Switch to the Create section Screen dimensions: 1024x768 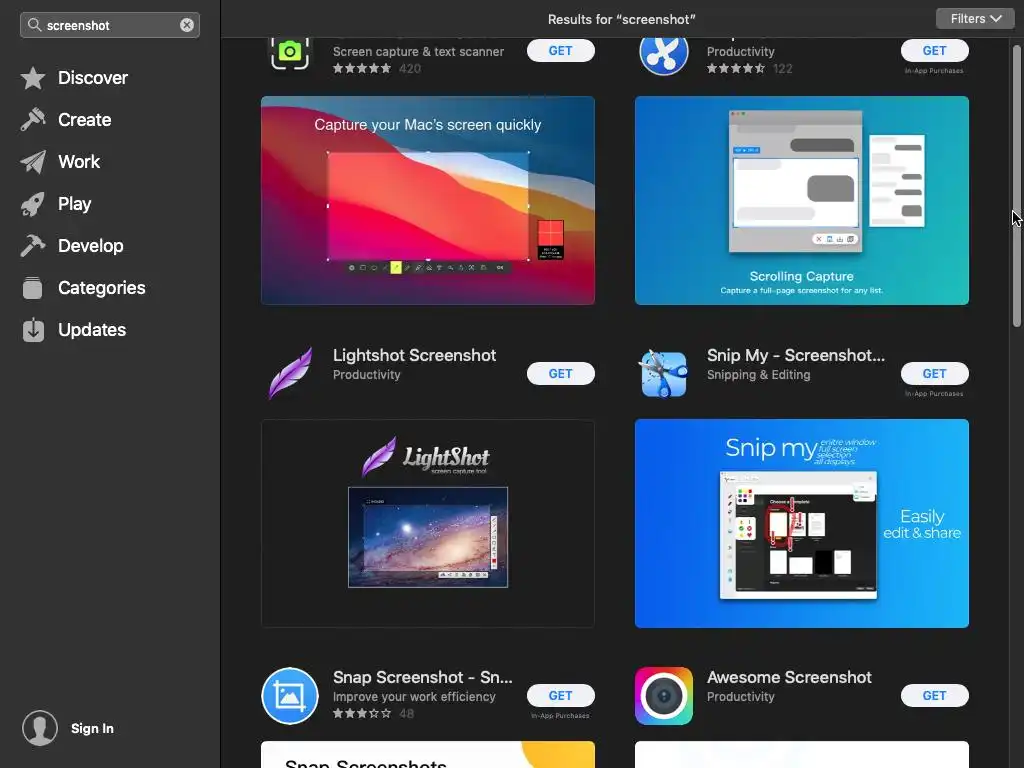(84, 120)
